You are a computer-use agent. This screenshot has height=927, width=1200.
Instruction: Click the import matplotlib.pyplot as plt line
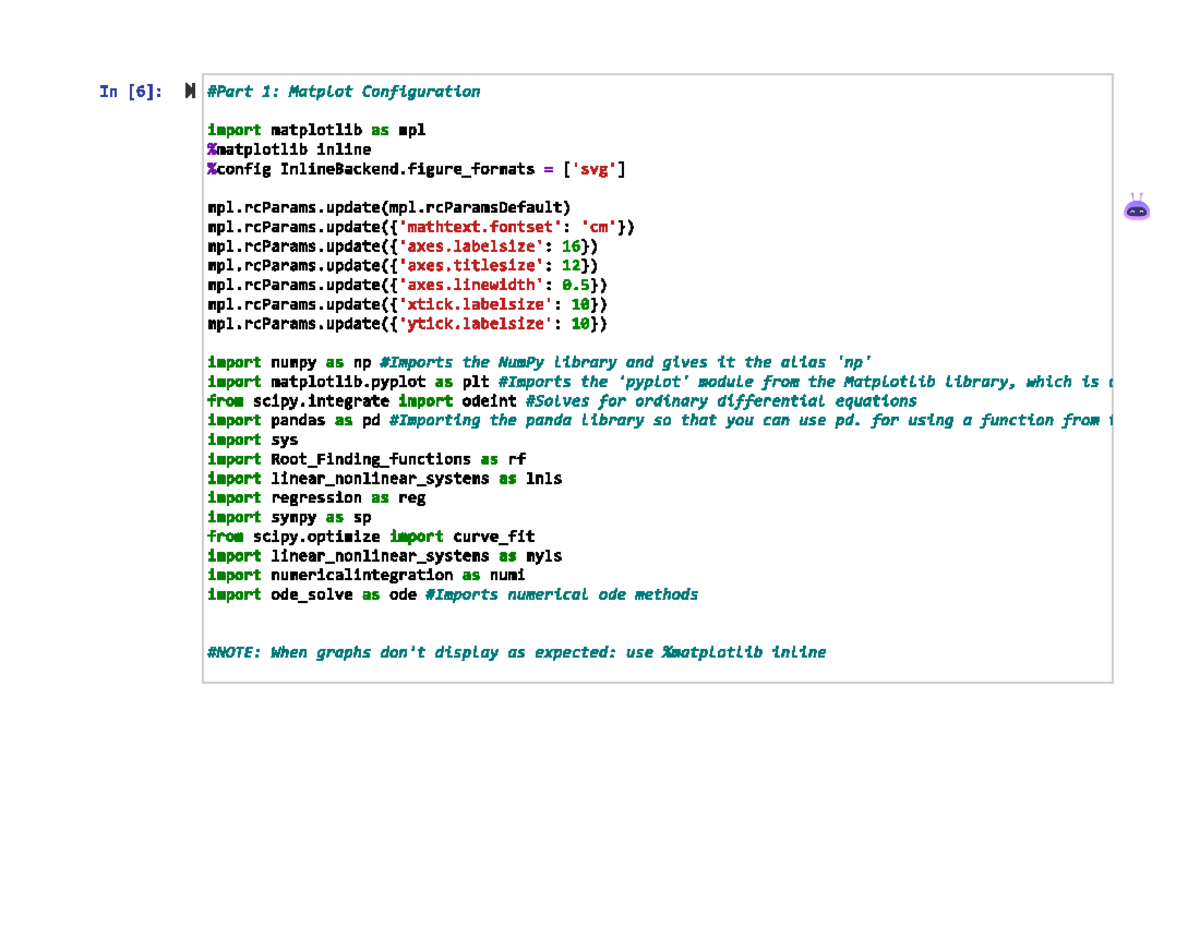(350, 381)
